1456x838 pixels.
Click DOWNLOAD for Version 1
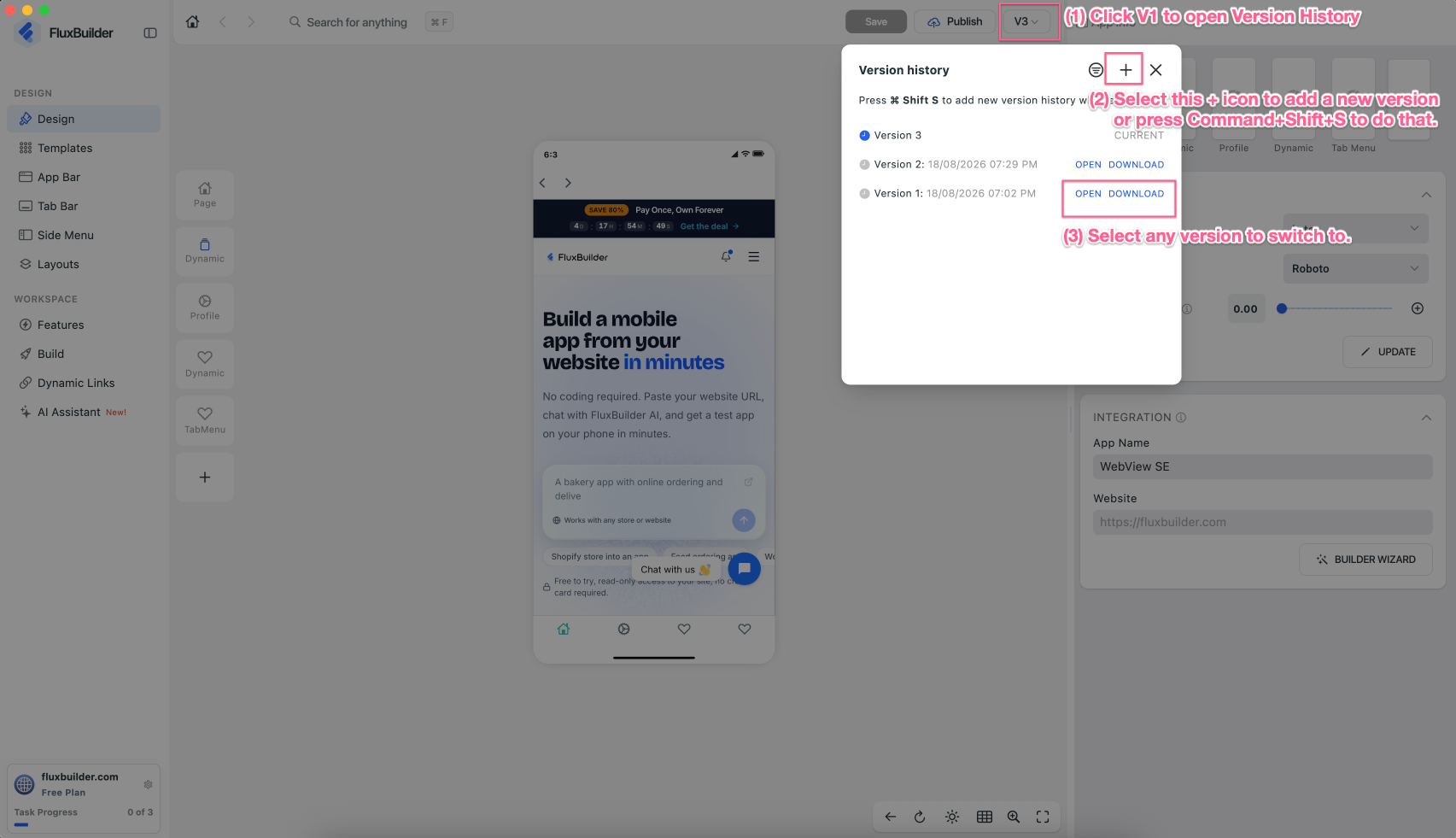[x=1136, y=194]
